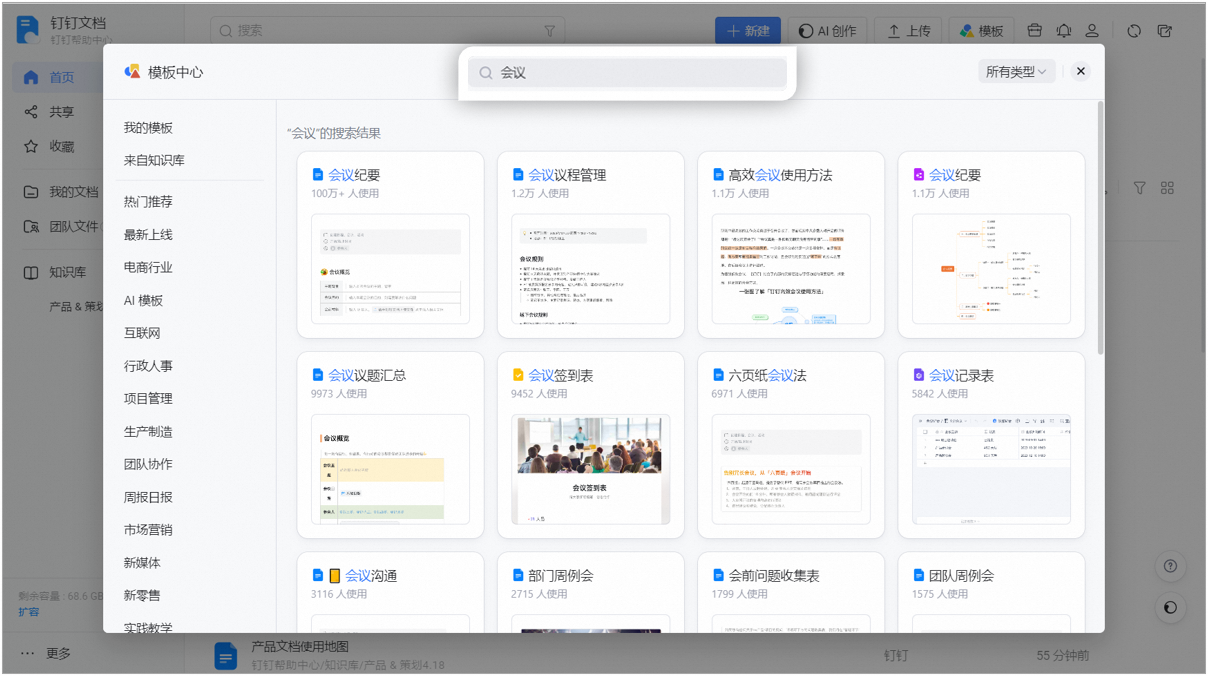Screen dimensions: 1208x676
Task: Click the list filter funnel icon at right
Action: coord(1139,188)
